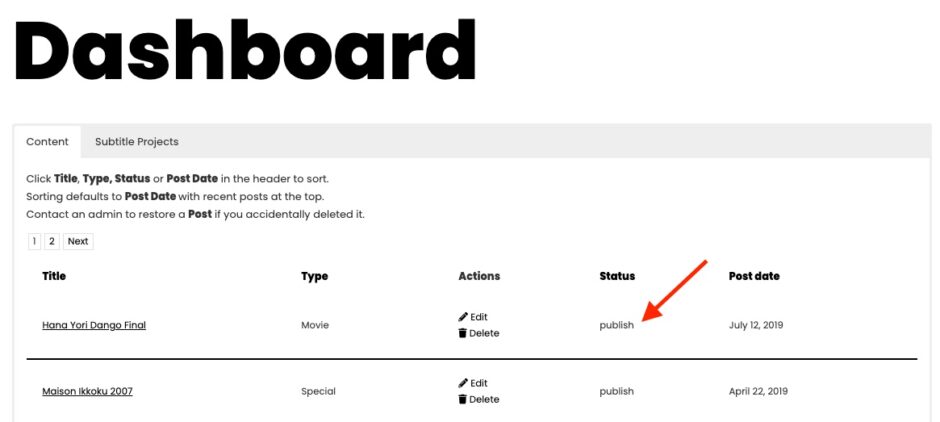Click the large Dashboard heading
The width and height of the screenshot is (940, 422).
coord(245,51)
